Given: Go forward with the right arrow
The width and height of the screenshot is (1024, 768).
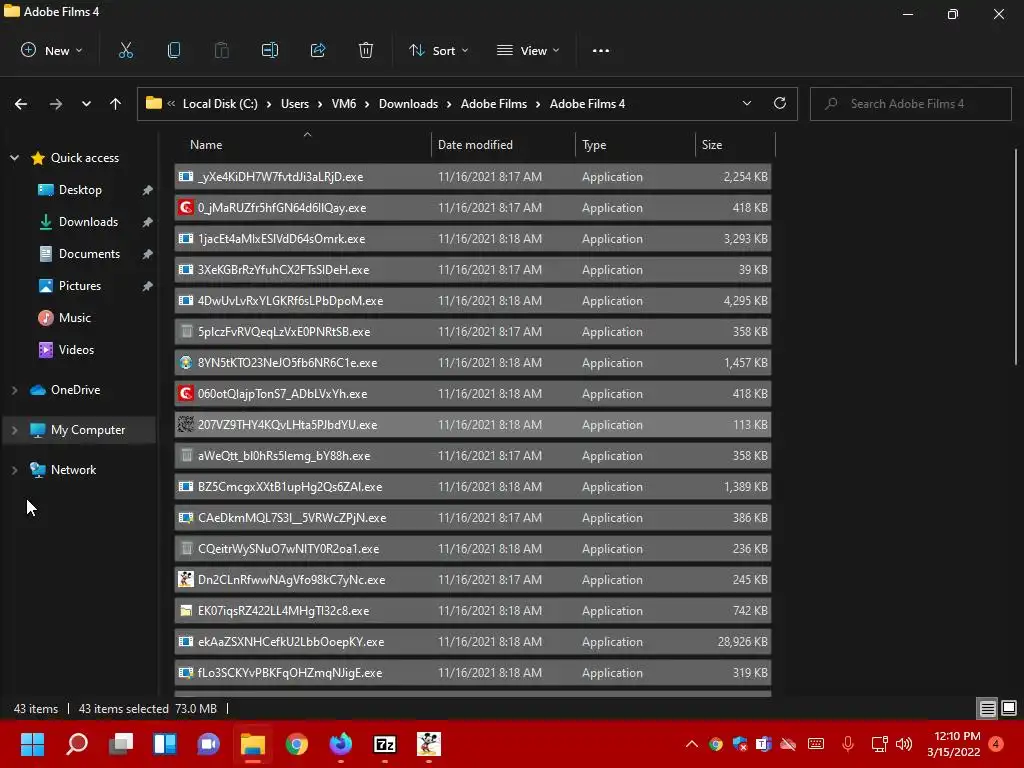Looking at the screenshot, I should point(56,104).
